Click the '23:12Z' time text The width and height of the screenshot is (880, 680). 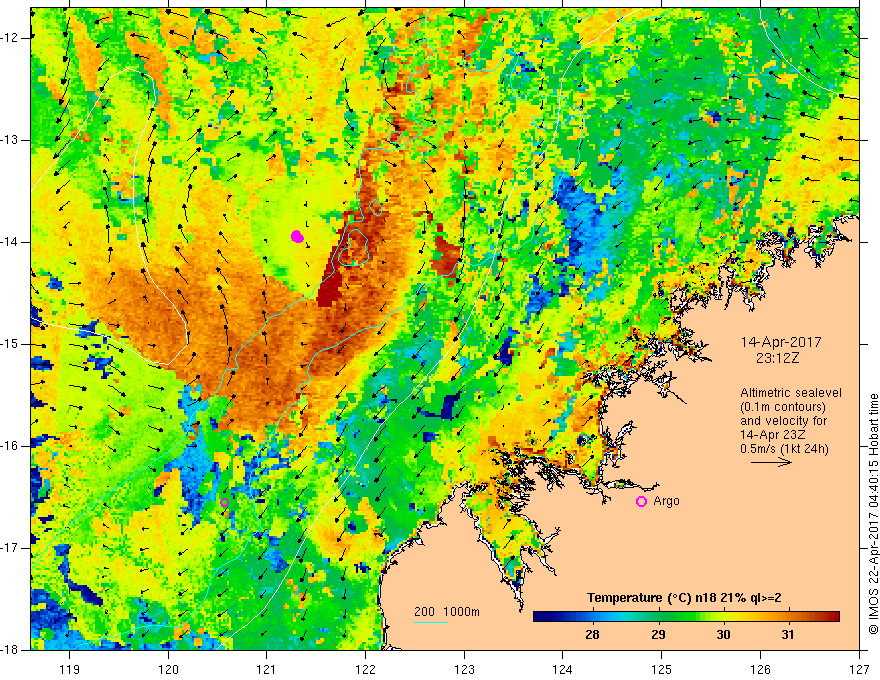(777, 358)
